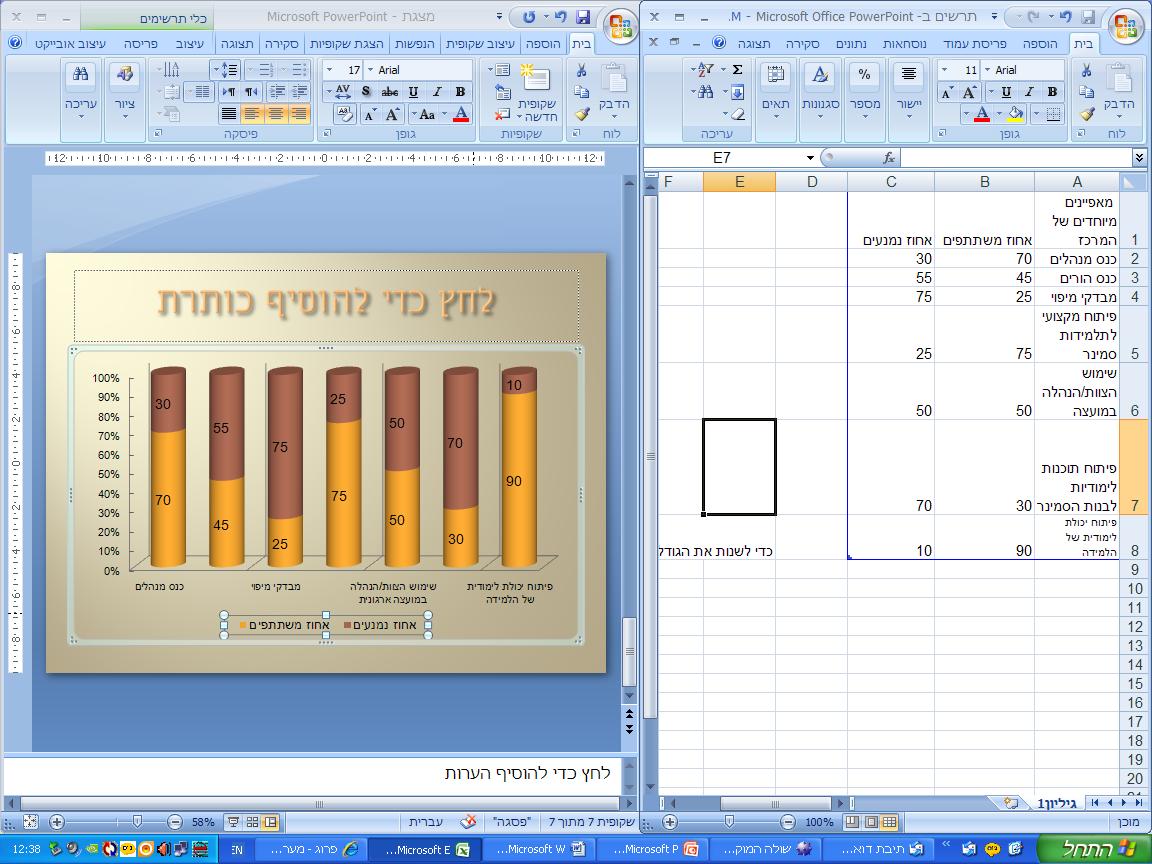The height and width of the screenshot is (864, 1152).
Task: Click the Find binoculars icon in Excel editing group
Action: point(704,92)
